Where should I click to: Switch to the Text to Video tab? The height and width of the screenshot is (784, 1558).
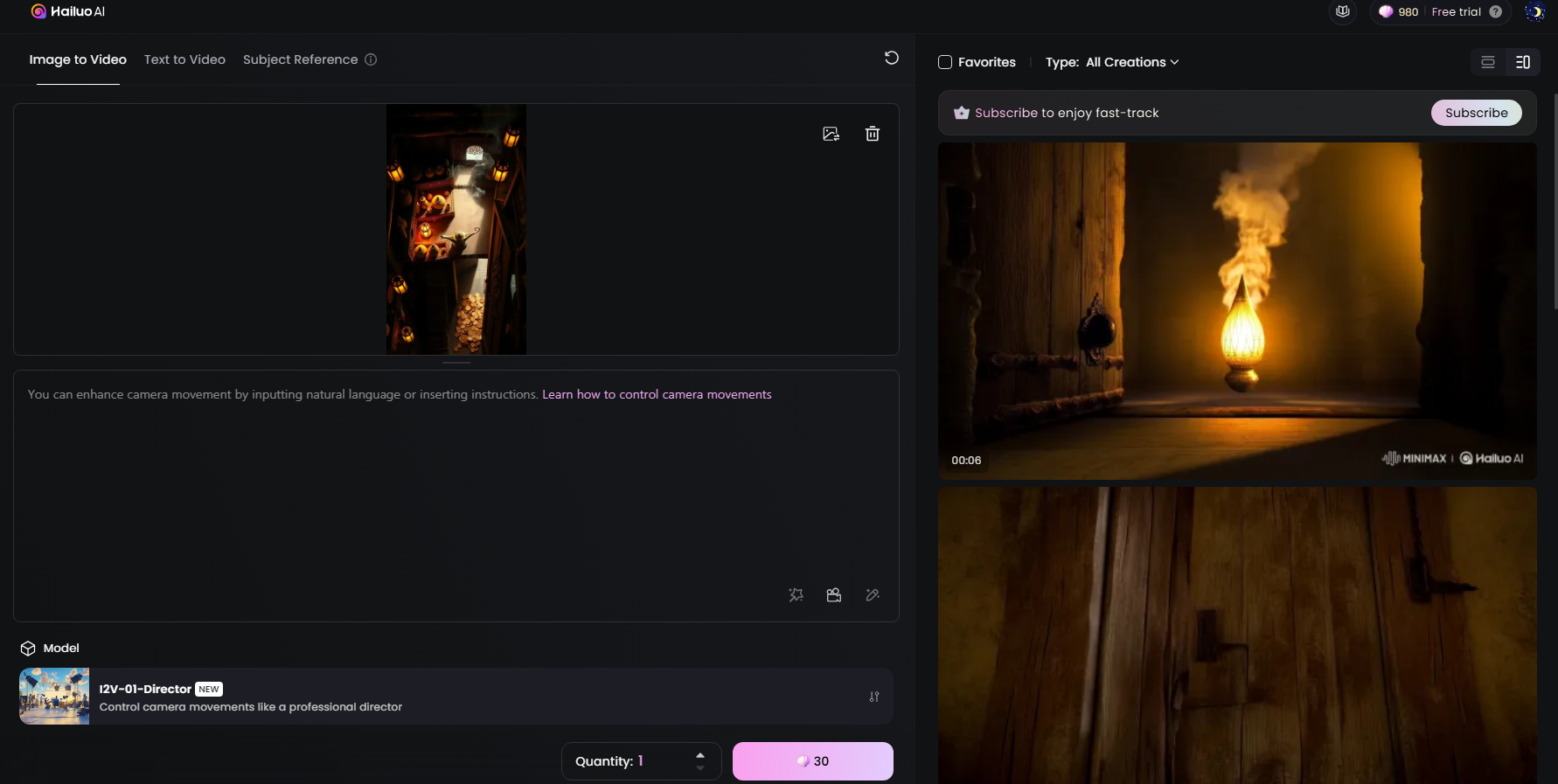pos(184,59)
